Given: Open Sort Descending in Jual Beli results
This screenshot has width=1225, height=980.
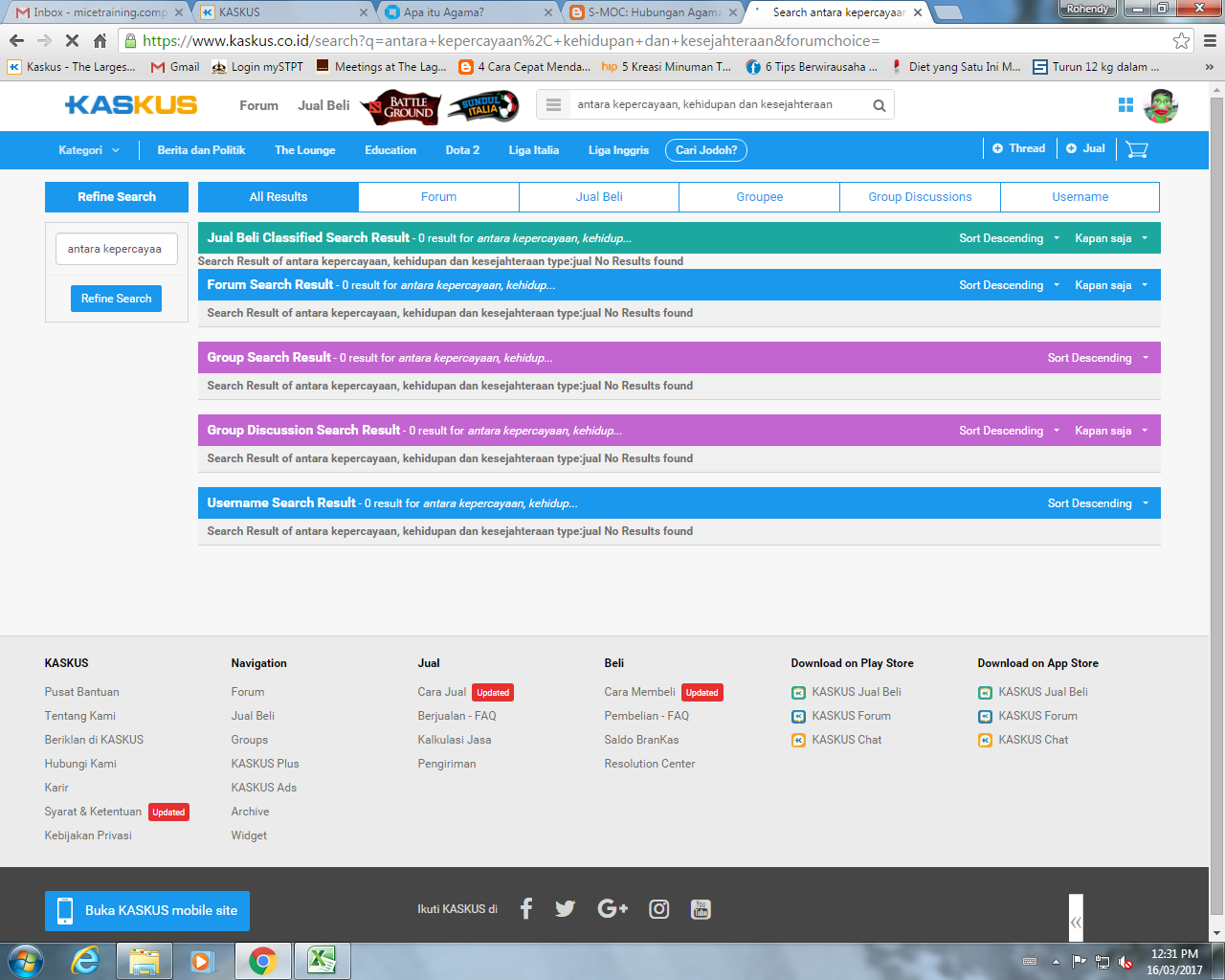Looking at the screenshot, I should 1009,238.
